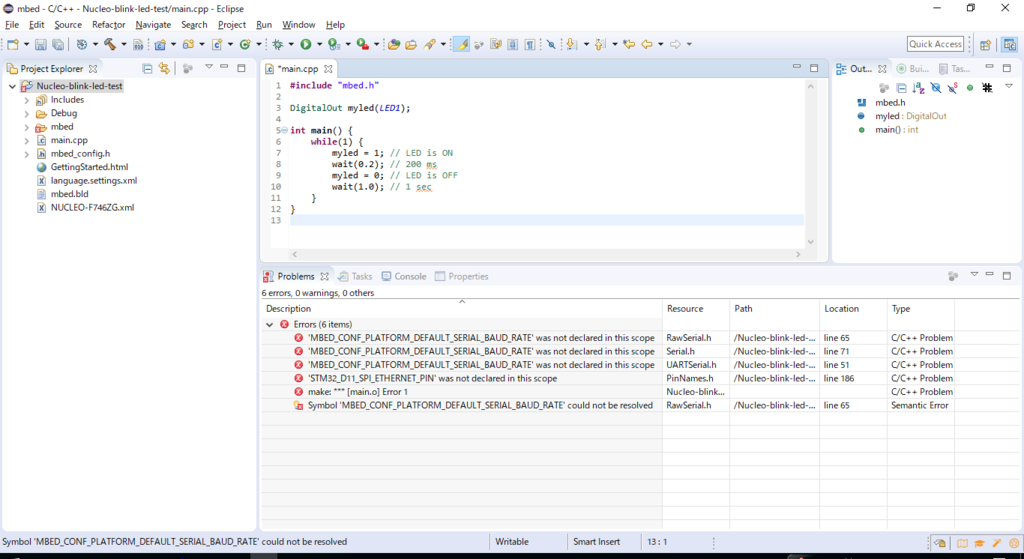Open the Debug button dropdown arrow
The width and height of the screenshot is (1024, 559).
point(291,44)
